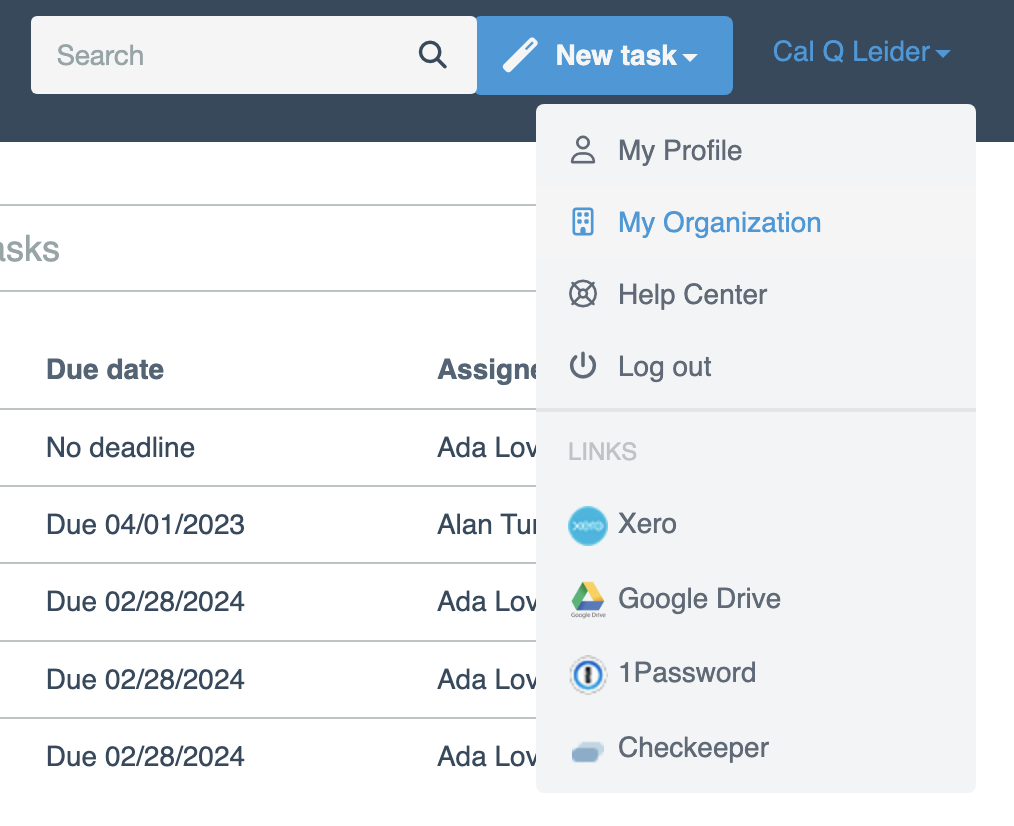The height and width of the screenshot is (826, 1014).
Task: Open My Organization menu entry
Action: click(719, 222)
